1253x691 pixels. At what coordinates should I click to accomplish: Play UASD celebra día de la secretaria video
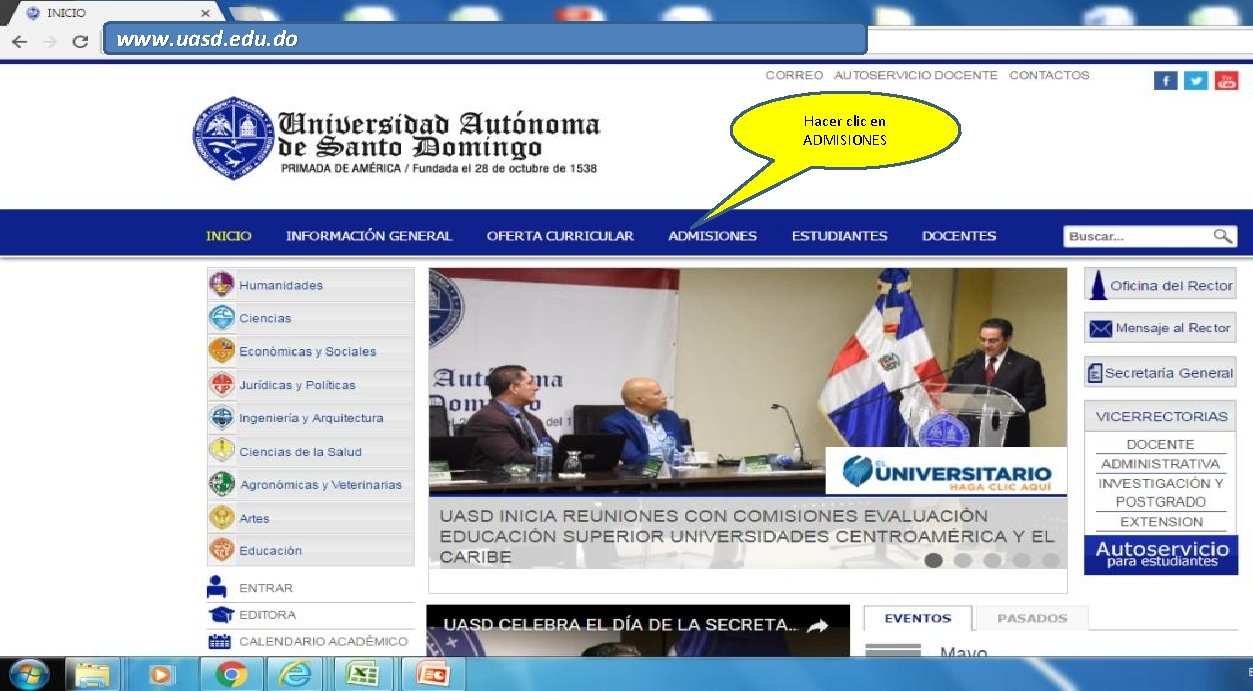(638, 631)
